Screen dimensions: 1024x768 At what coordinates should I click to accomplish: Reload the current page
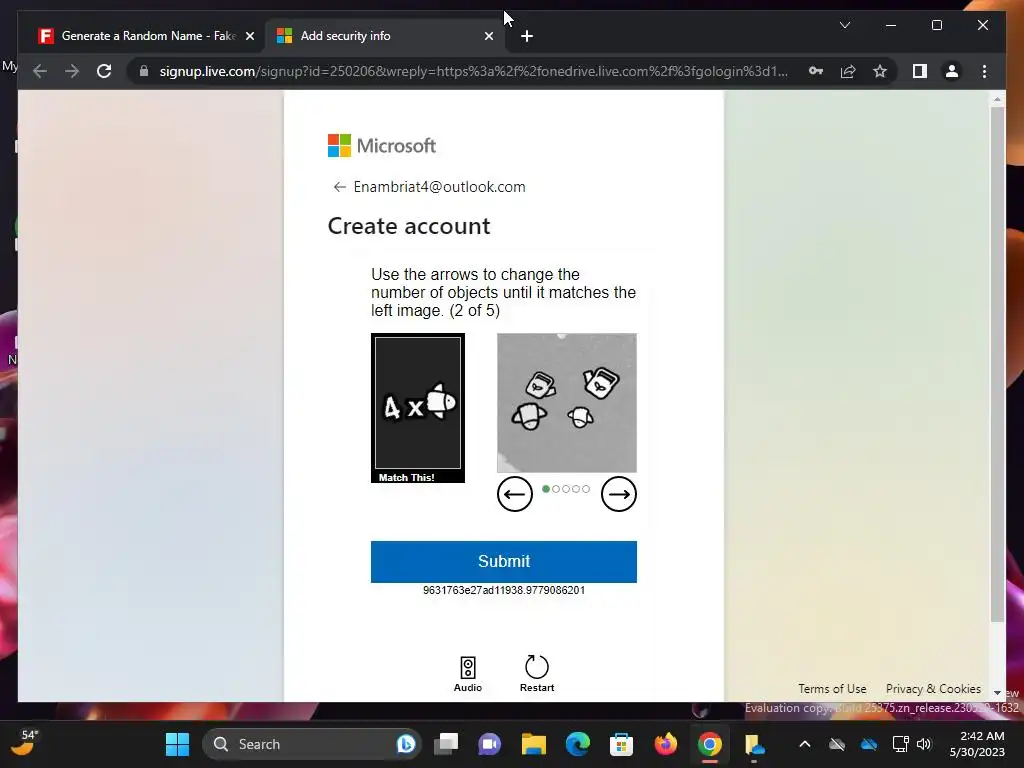coord(104,71)
